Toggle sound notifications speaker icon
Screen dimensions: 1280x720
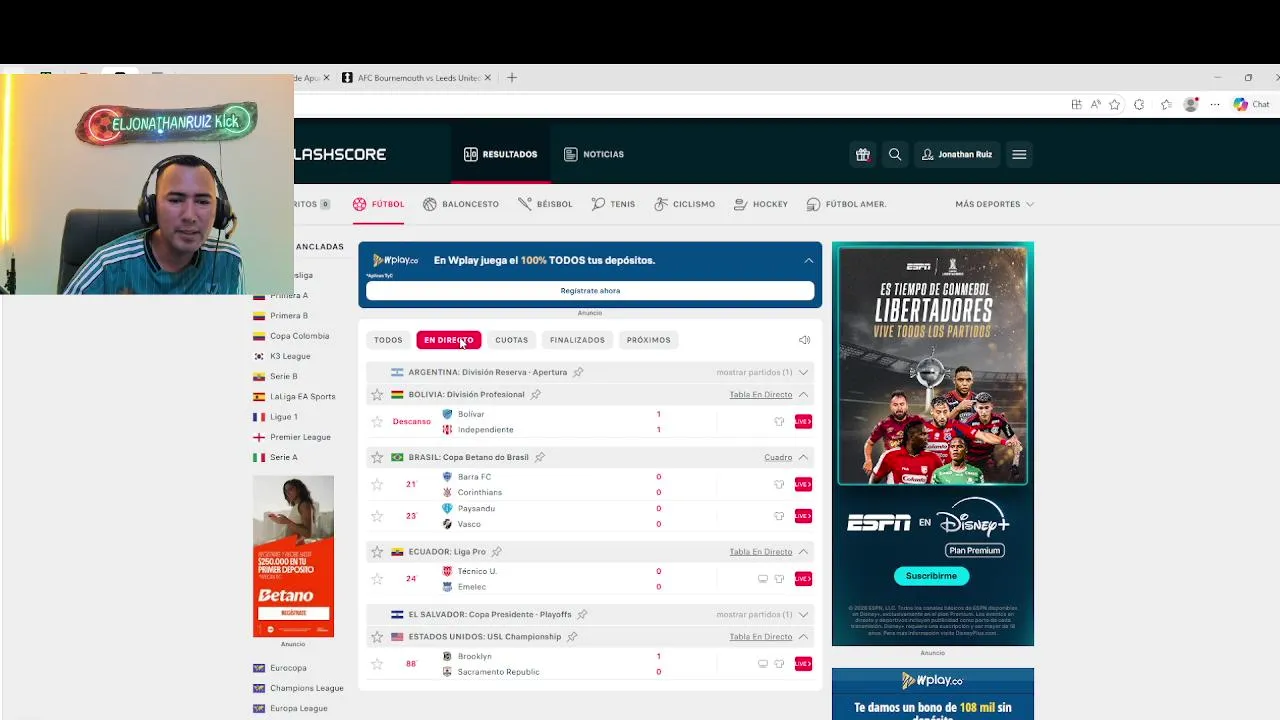click(x=804, y=340)
